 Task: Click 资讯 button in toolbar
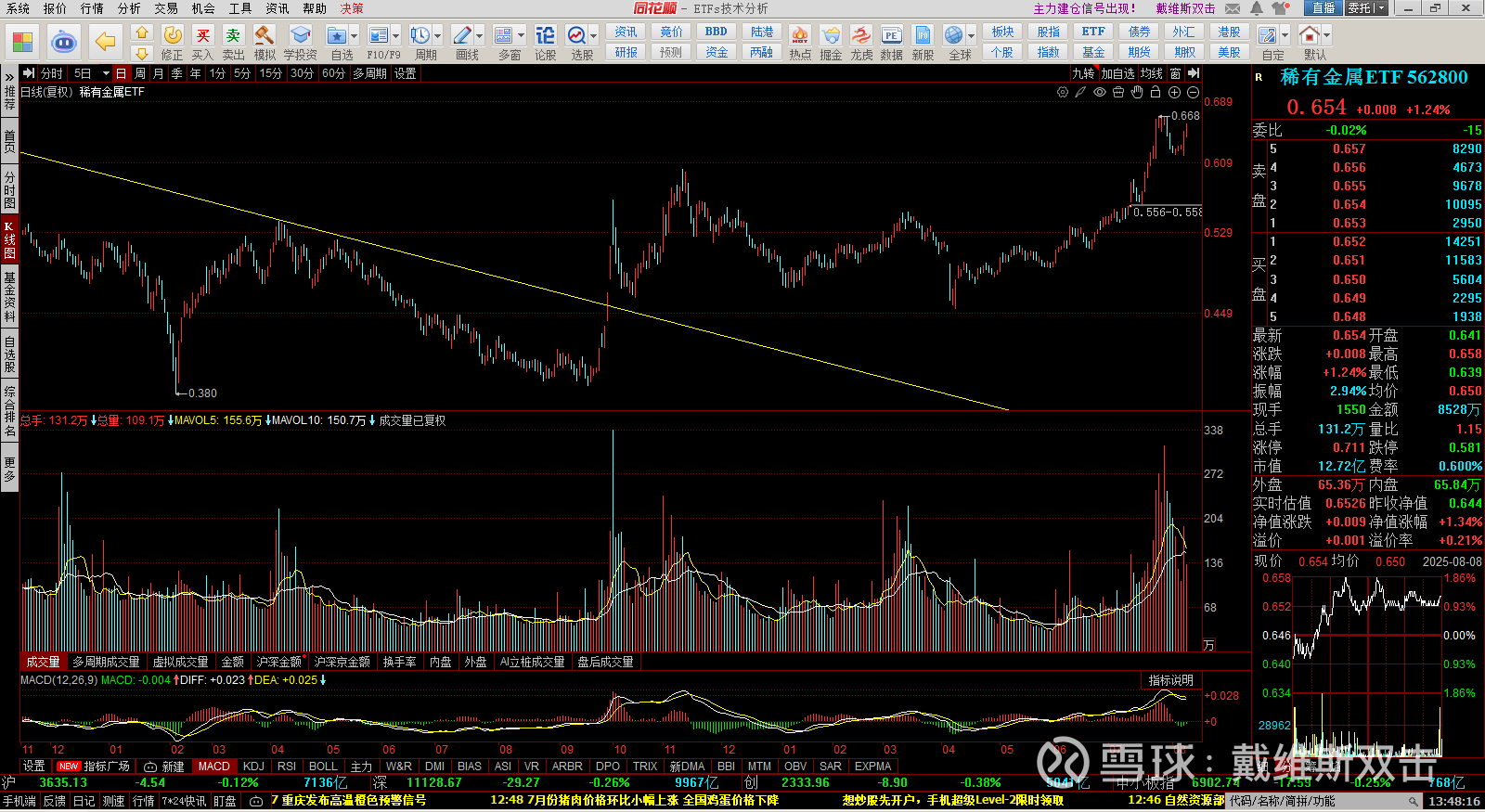626,32
